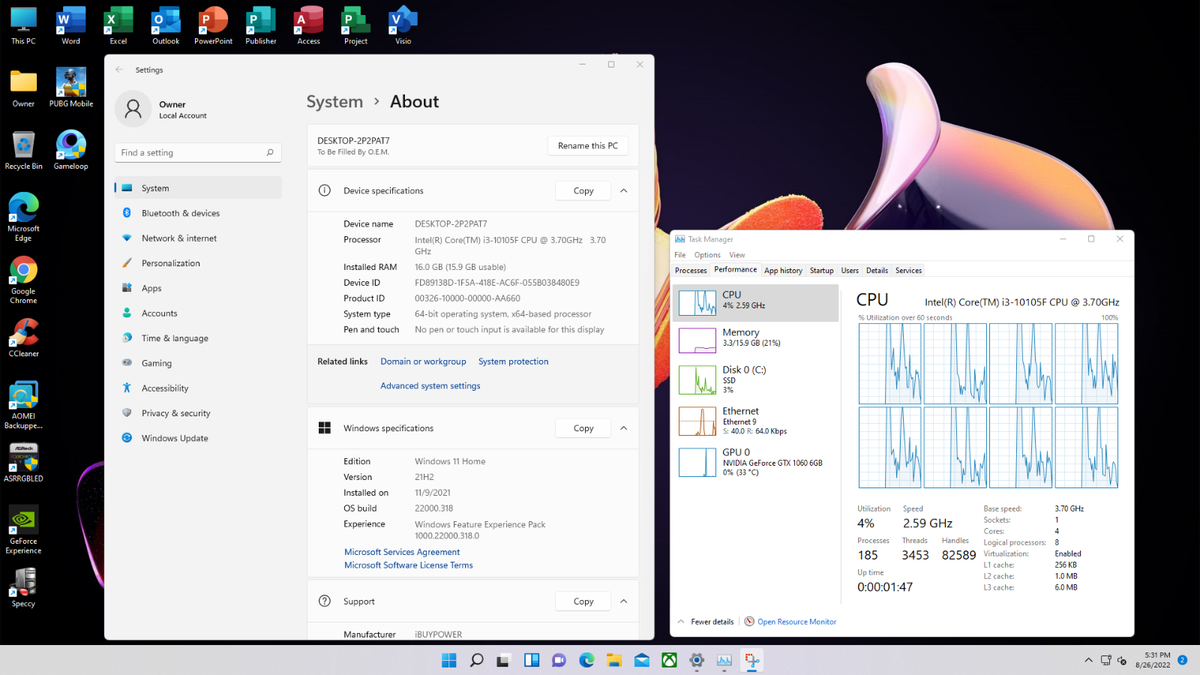This screenshot has height=675, width=1200.
Task: Open the Options menu in Task Manager
Action: [x=707, y=255]
